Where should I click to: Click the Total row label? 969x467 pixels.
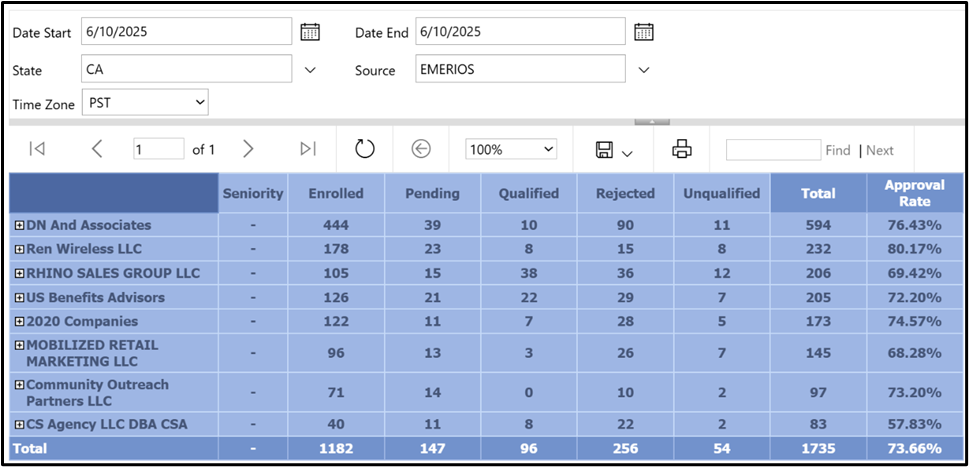[x=30, y=448]
